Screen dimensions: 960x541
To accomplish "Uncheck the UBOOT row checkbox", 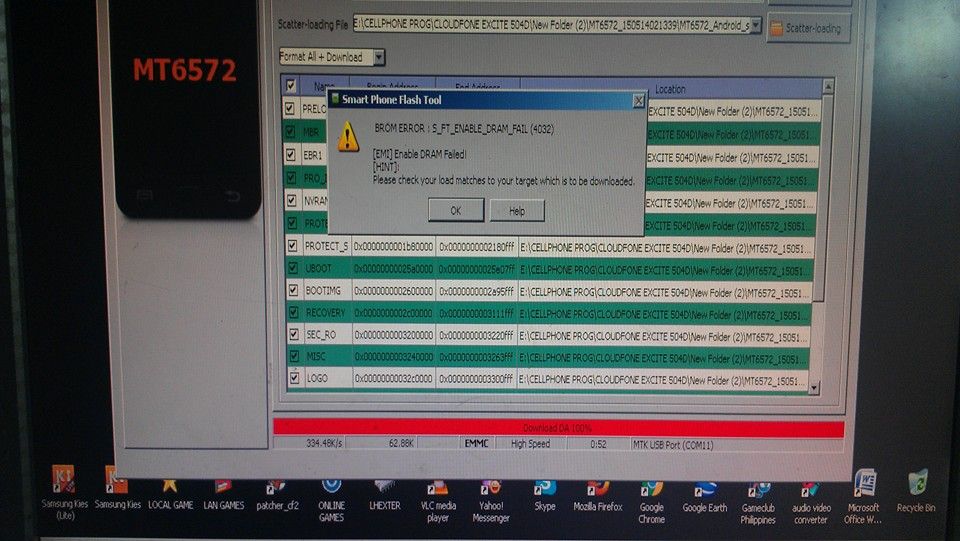I will (x=293, y=268).
